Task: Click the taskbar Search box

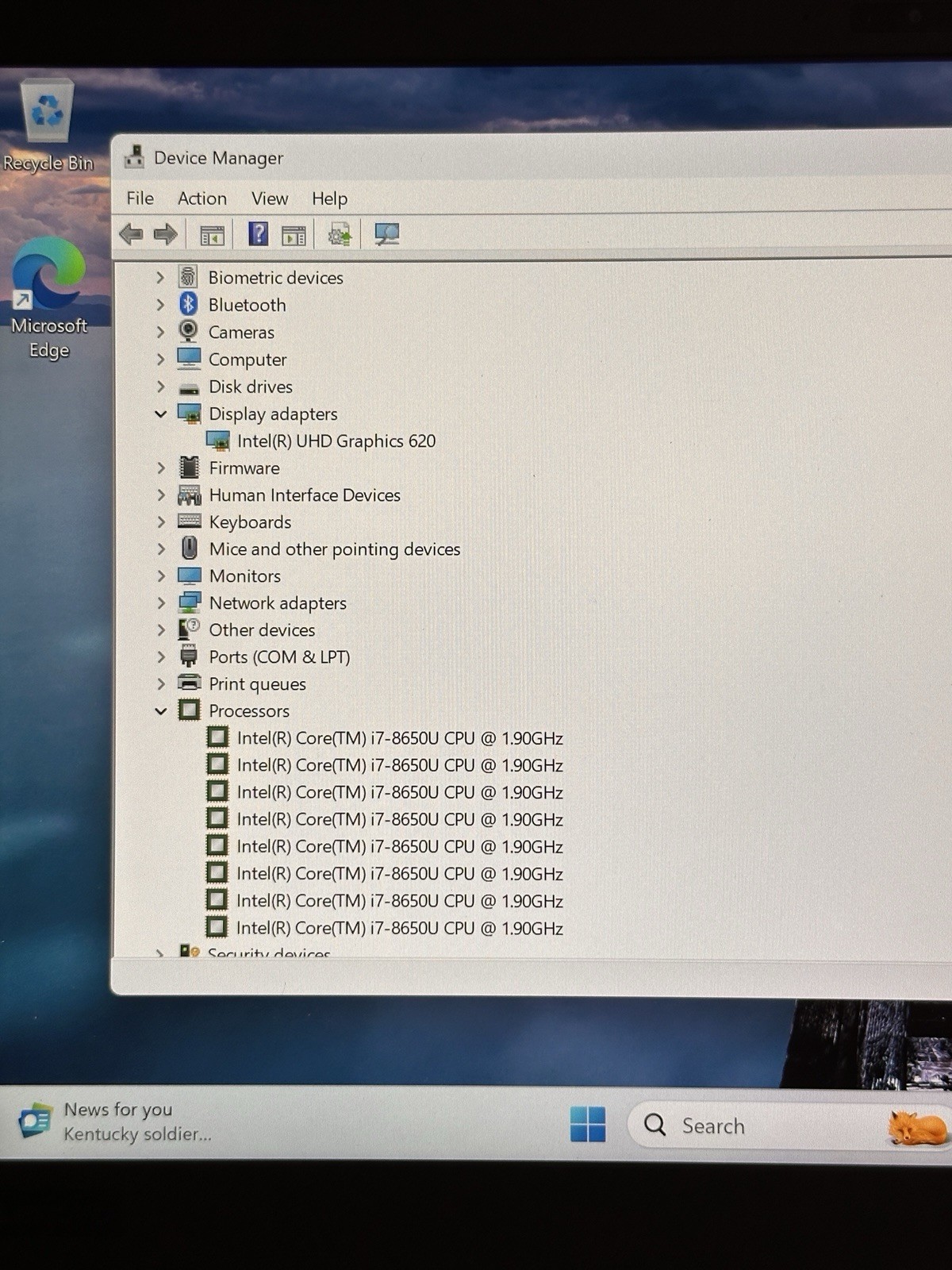Action: pos(789,1125)
